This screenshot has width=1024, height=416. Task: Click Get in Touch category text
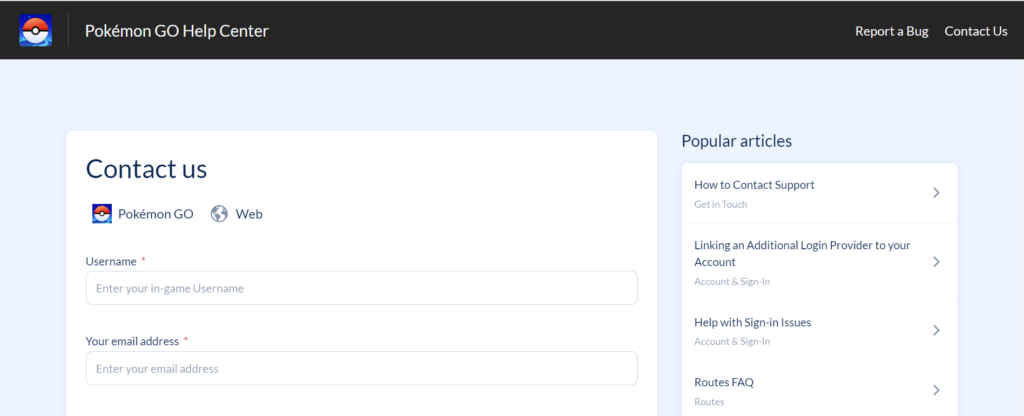click(720, 204)
